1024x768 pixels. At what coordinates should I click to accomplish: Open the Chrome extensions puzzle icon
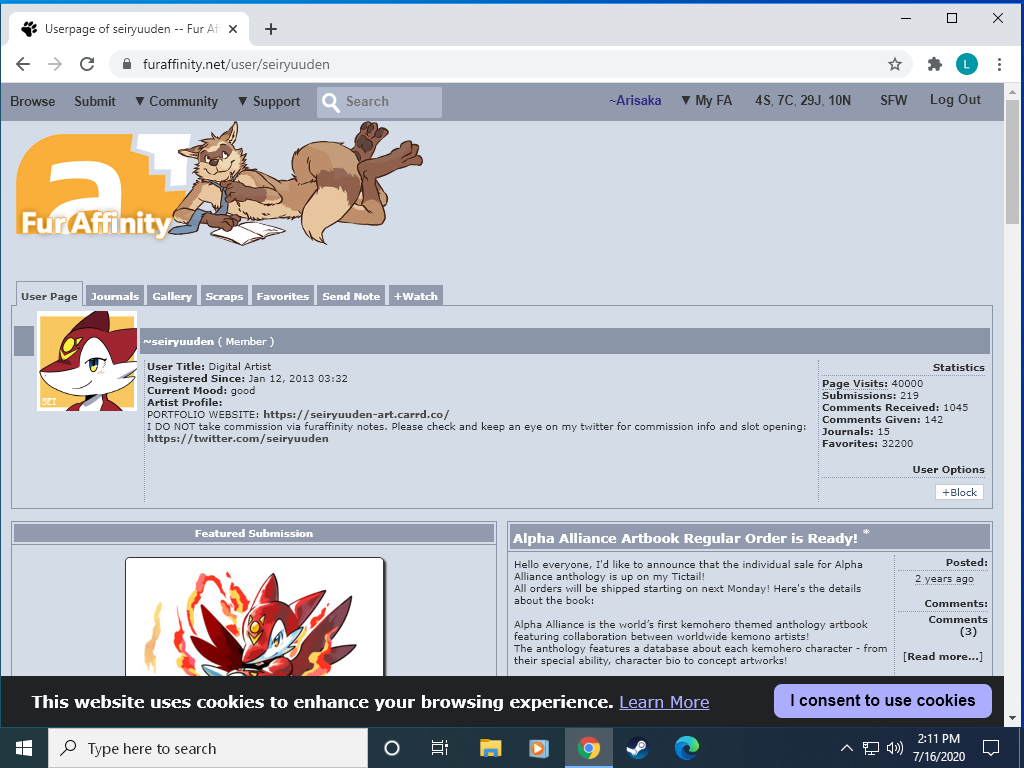tap(935, 64)
